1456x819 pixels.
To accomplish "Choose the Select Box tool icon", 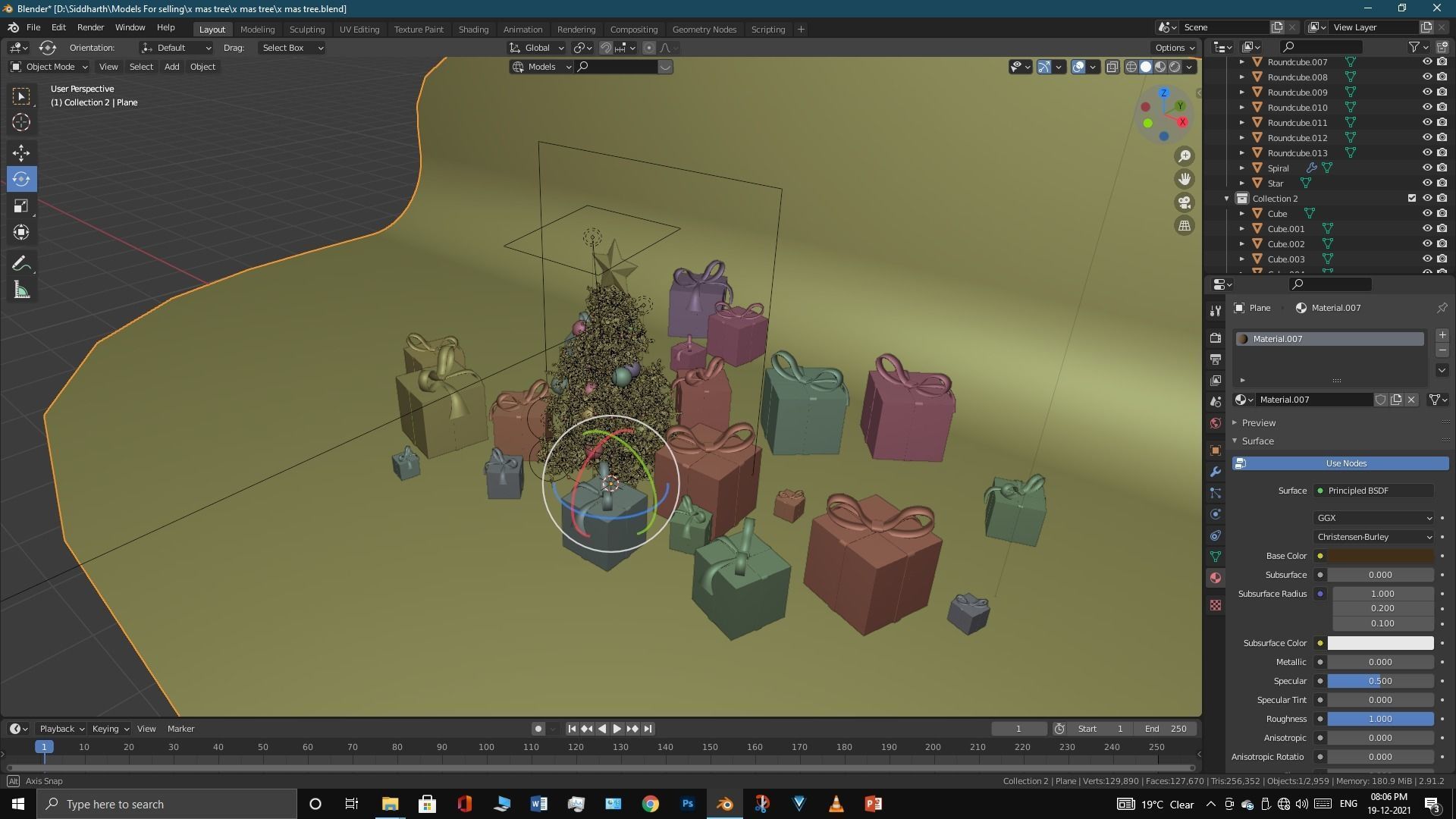I will click(x=21, y=96).
